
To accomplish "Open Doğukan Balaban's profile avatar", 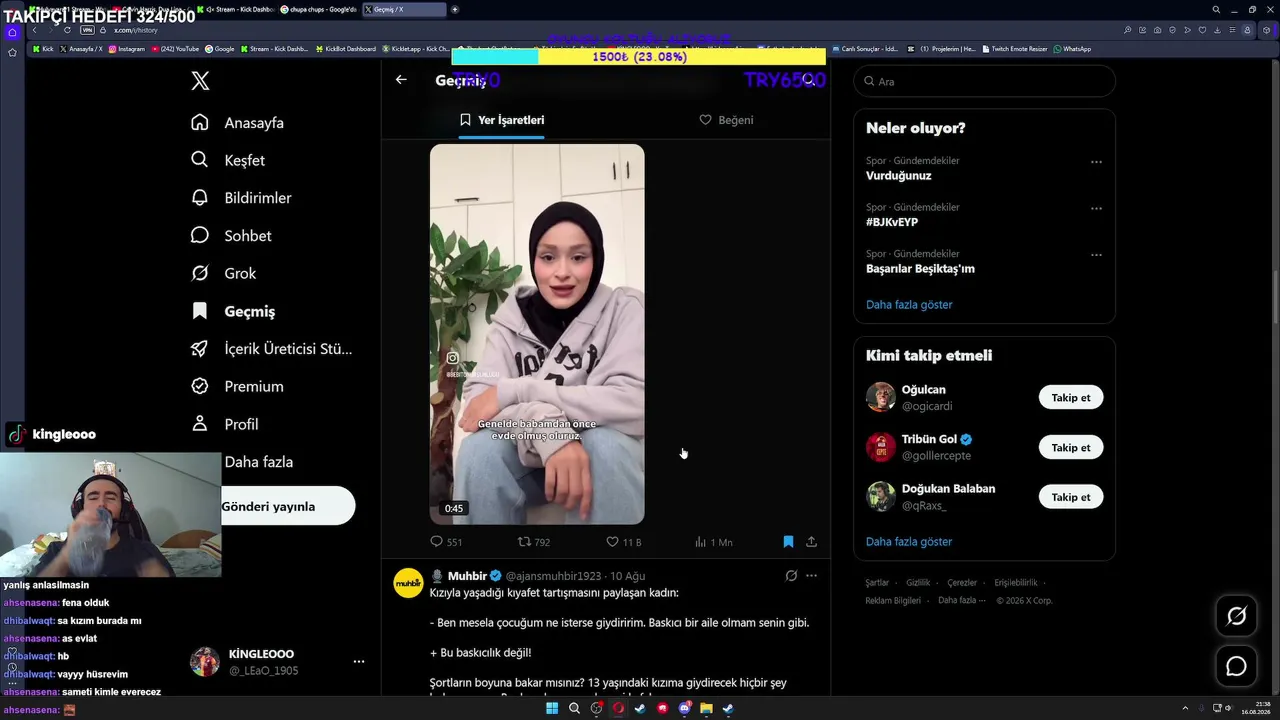I will [881, 497].
